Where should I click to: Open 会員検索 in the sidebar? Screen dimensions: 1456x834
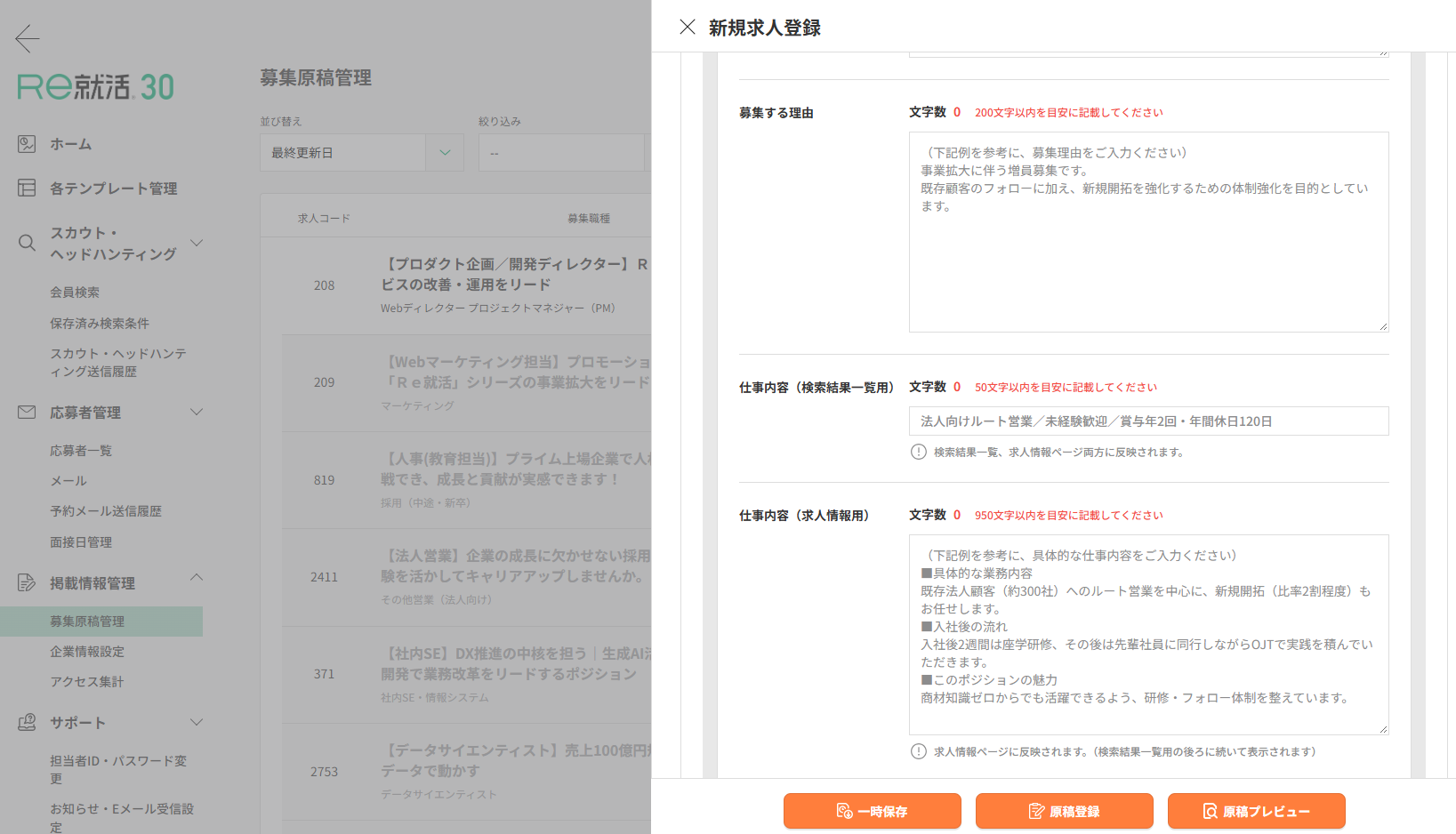coord(75,292)
